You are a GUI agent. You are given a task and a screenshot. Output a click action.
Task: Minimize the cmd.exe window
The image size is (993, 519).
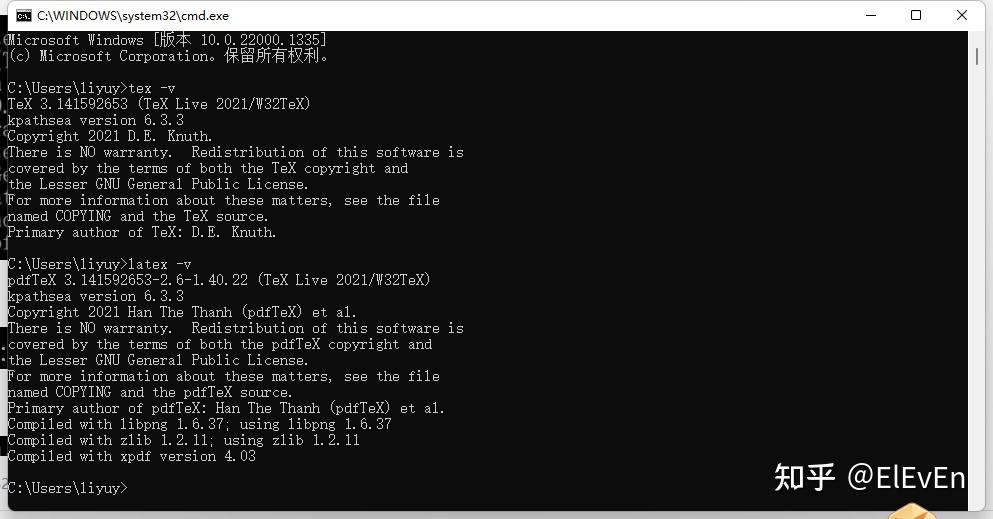pos(871,15)
